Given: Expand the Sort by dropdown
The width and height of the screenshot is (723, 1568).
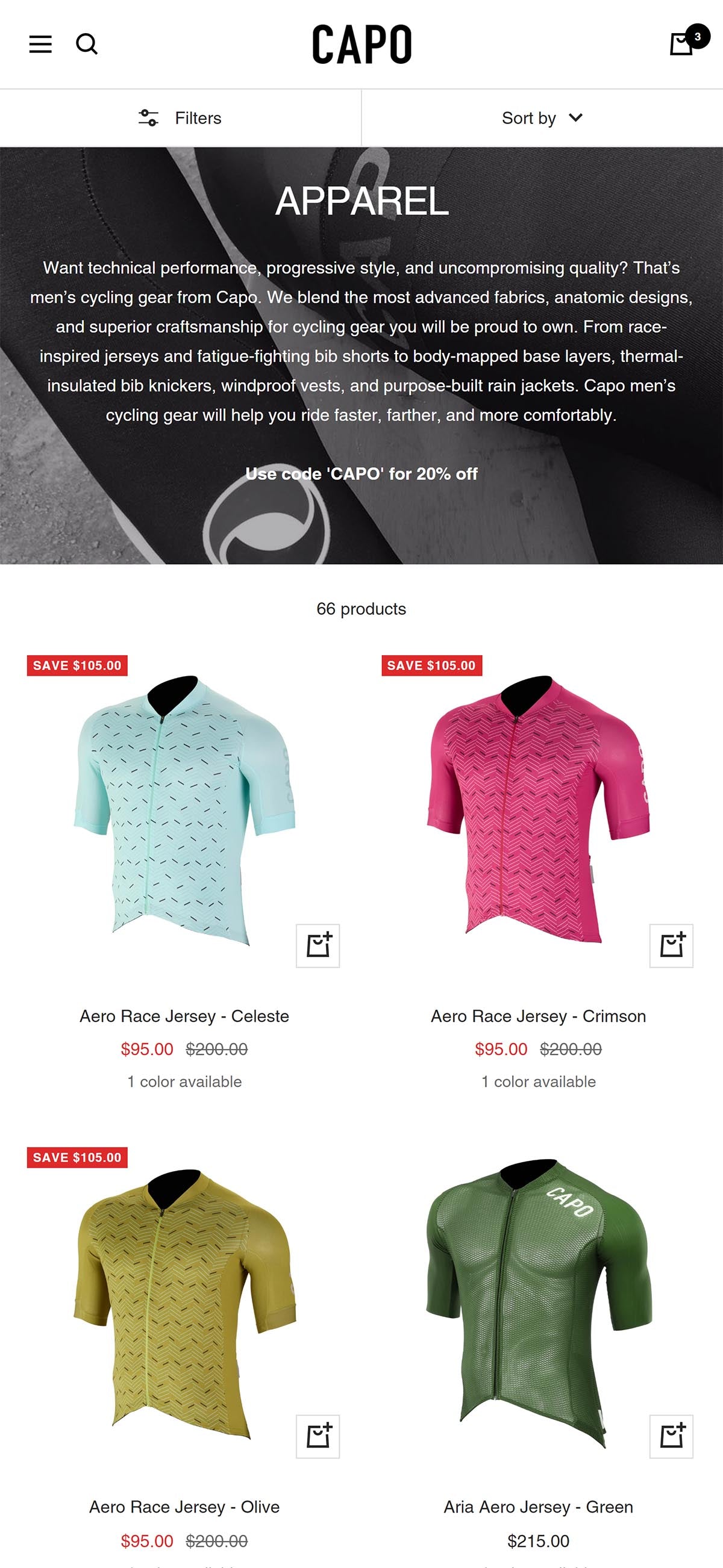Looking at the screenshot, I should click(x=542, y=118).
